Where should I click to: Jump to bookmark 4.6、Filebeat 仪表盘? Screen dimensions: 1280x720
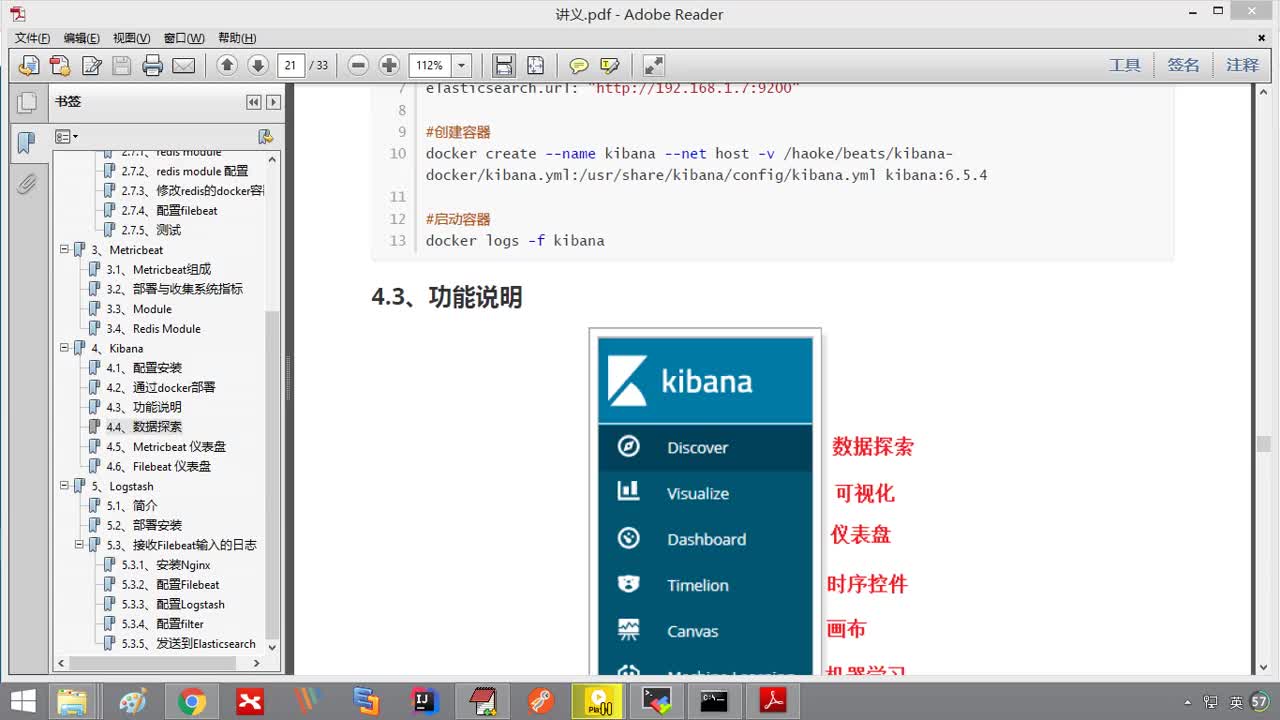click(158, 466)
